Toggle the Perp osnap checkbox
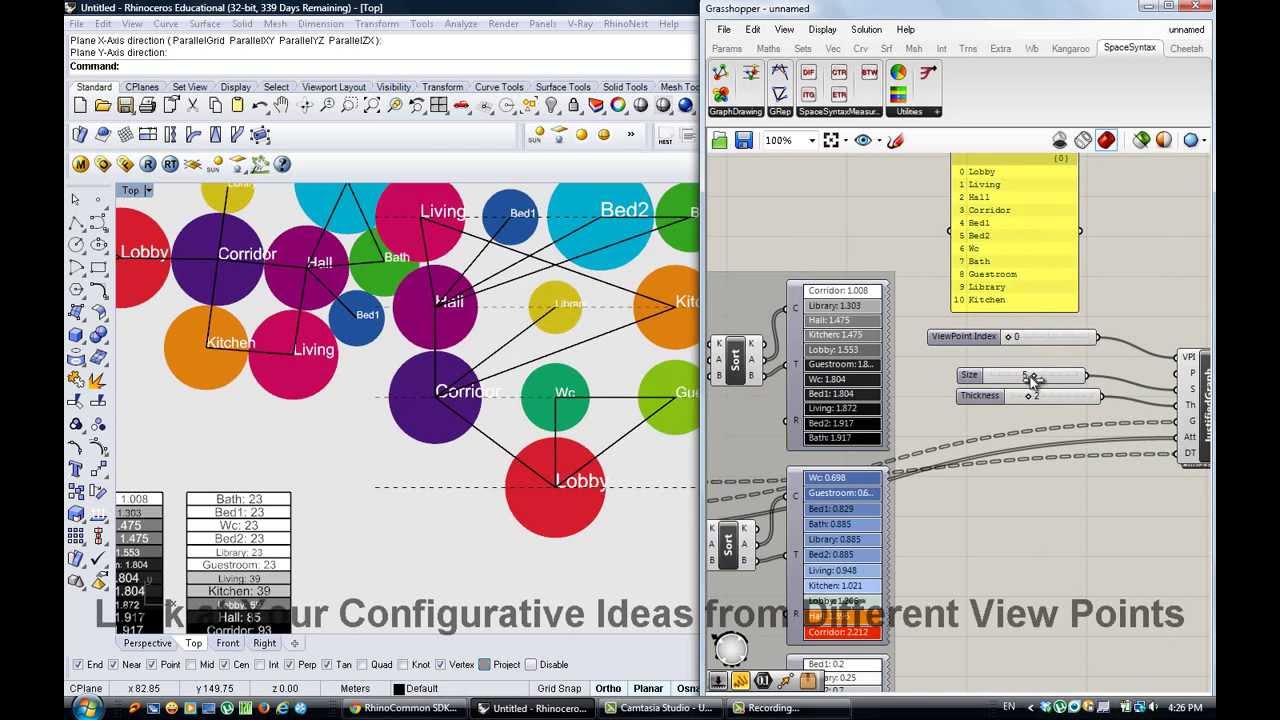 (x=289, y=664)
